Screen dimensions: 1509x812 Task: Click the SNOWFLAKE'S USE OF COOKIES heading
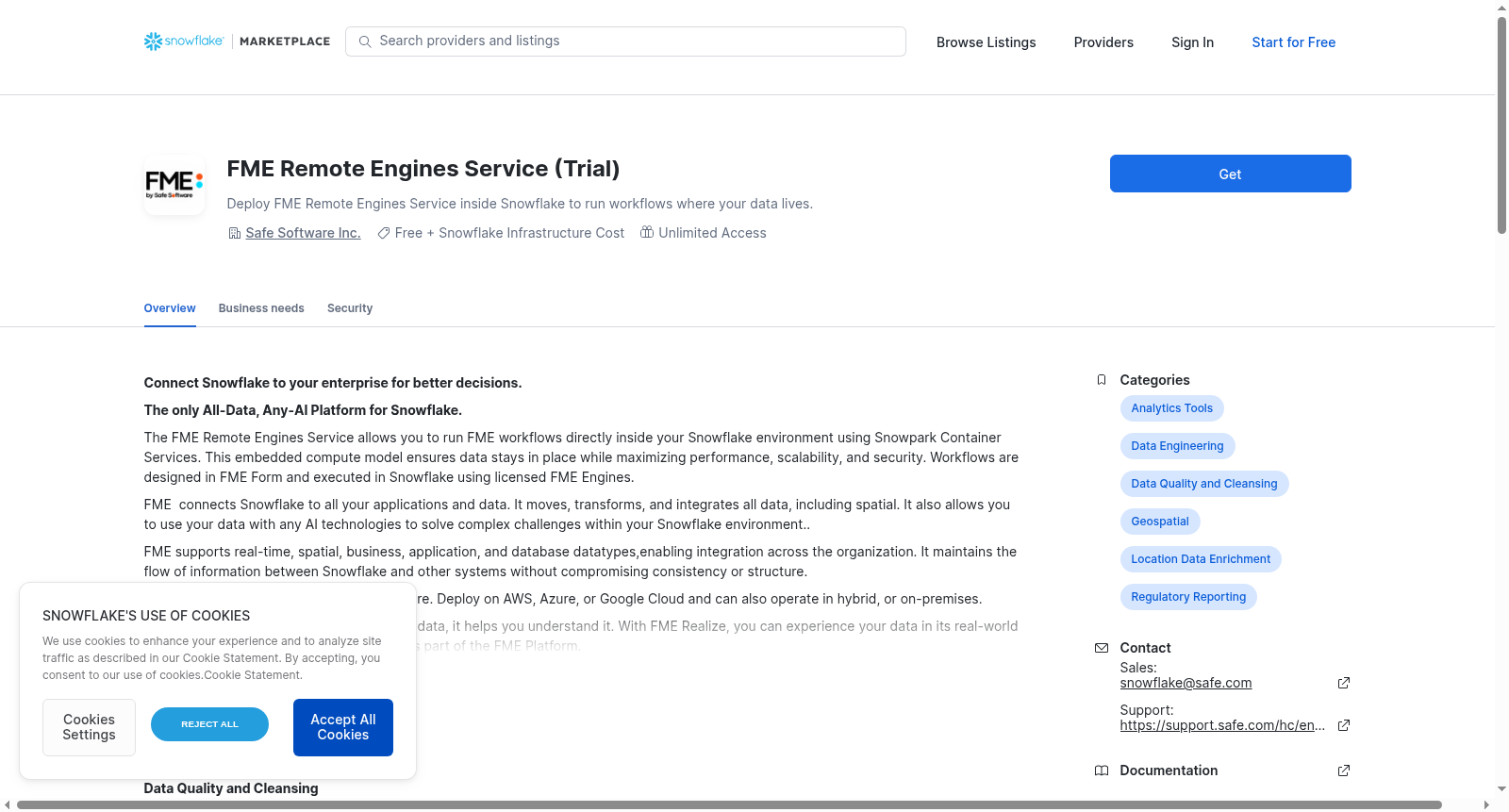coord(146,616)
